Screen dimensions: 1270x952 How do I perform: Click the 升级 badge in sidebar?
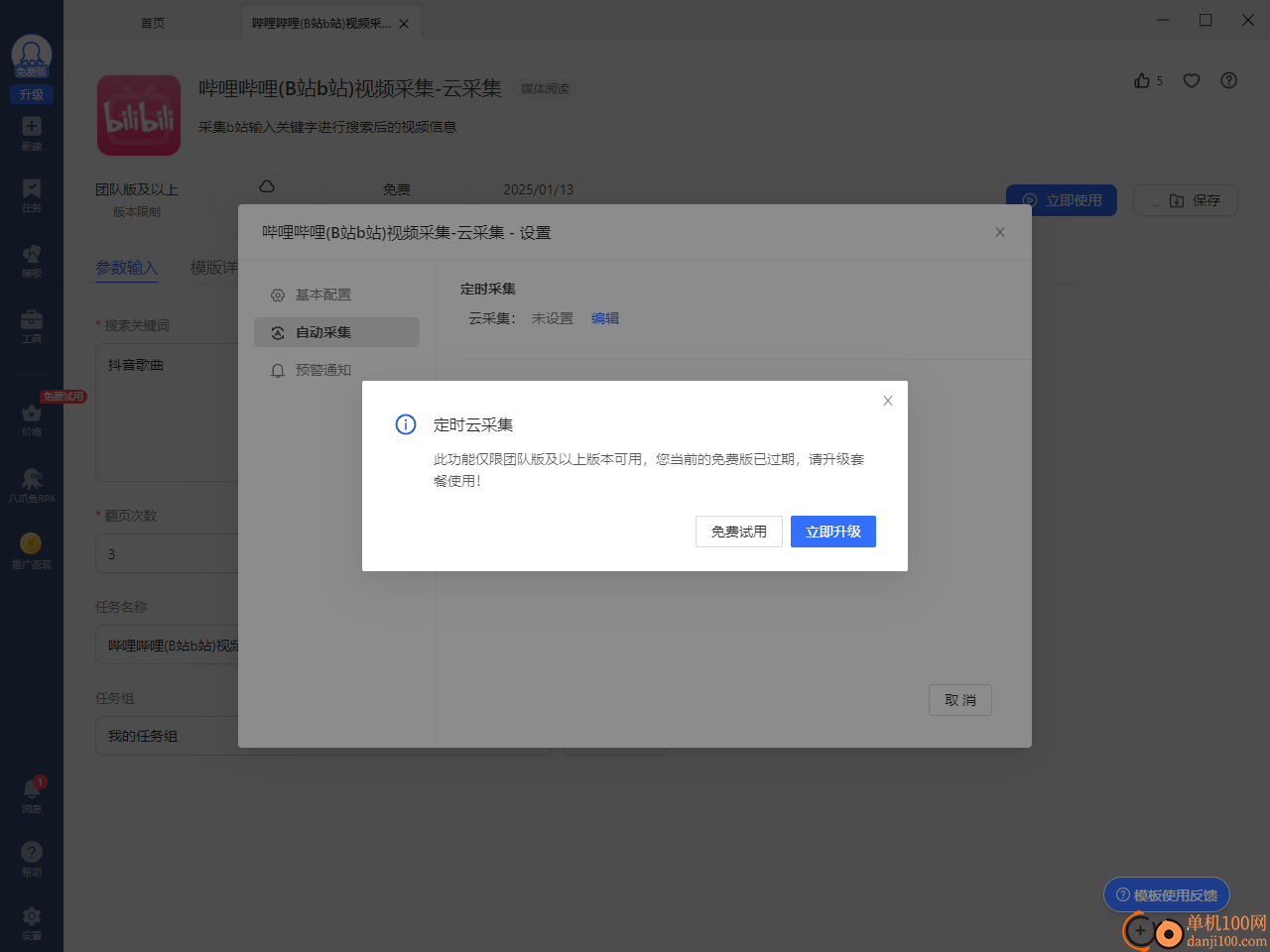pyautogui.click(x=32, y=94)
